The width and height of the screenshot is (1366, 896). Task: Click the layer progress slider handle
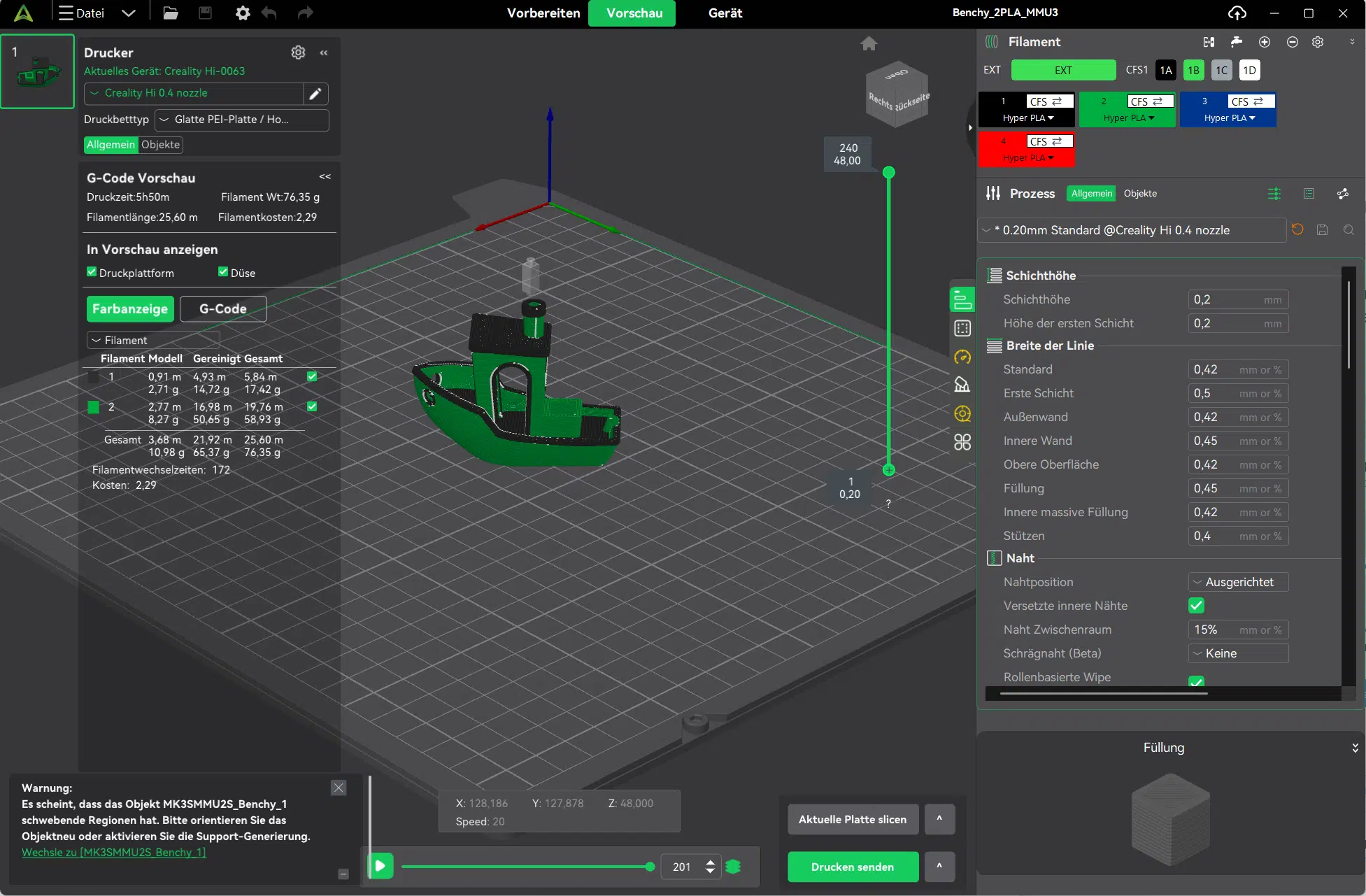650,867
